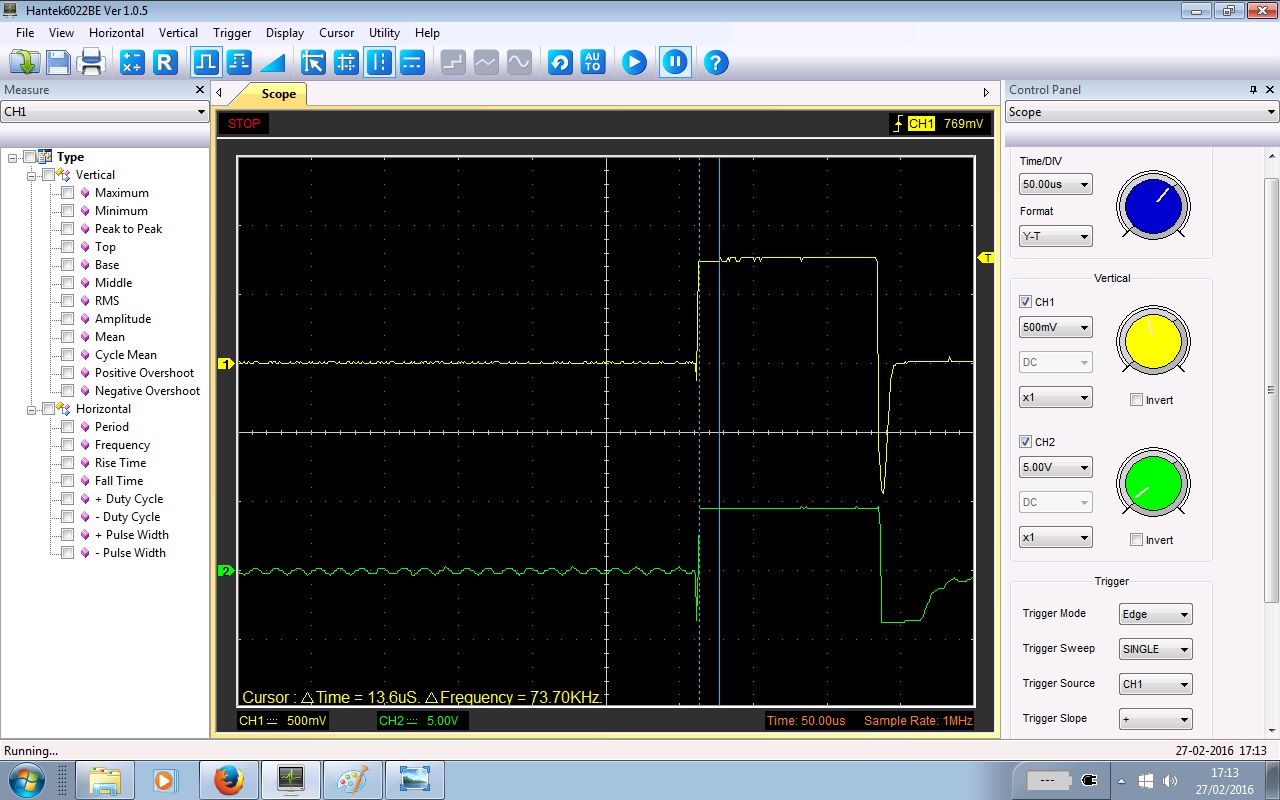This screenshot has width=1280, height=800.
Task: Collapse the Horizontal measurement tree node
Action: pyautogui.click(x=32, y=409)
